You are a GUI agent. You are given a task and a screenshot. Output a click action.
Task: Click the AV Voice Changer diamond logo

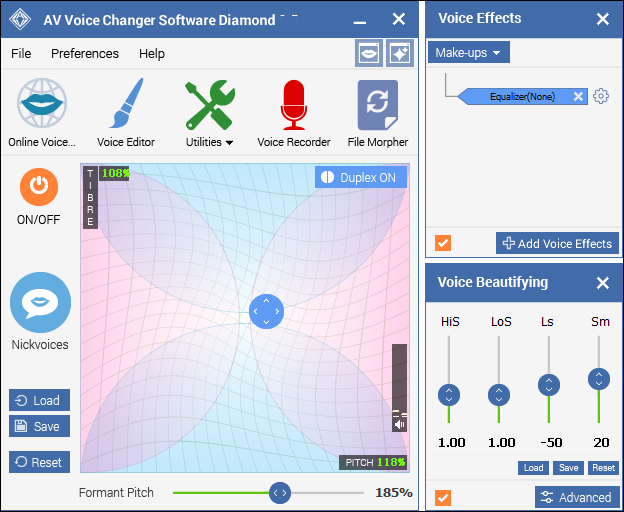click(20, 19)
